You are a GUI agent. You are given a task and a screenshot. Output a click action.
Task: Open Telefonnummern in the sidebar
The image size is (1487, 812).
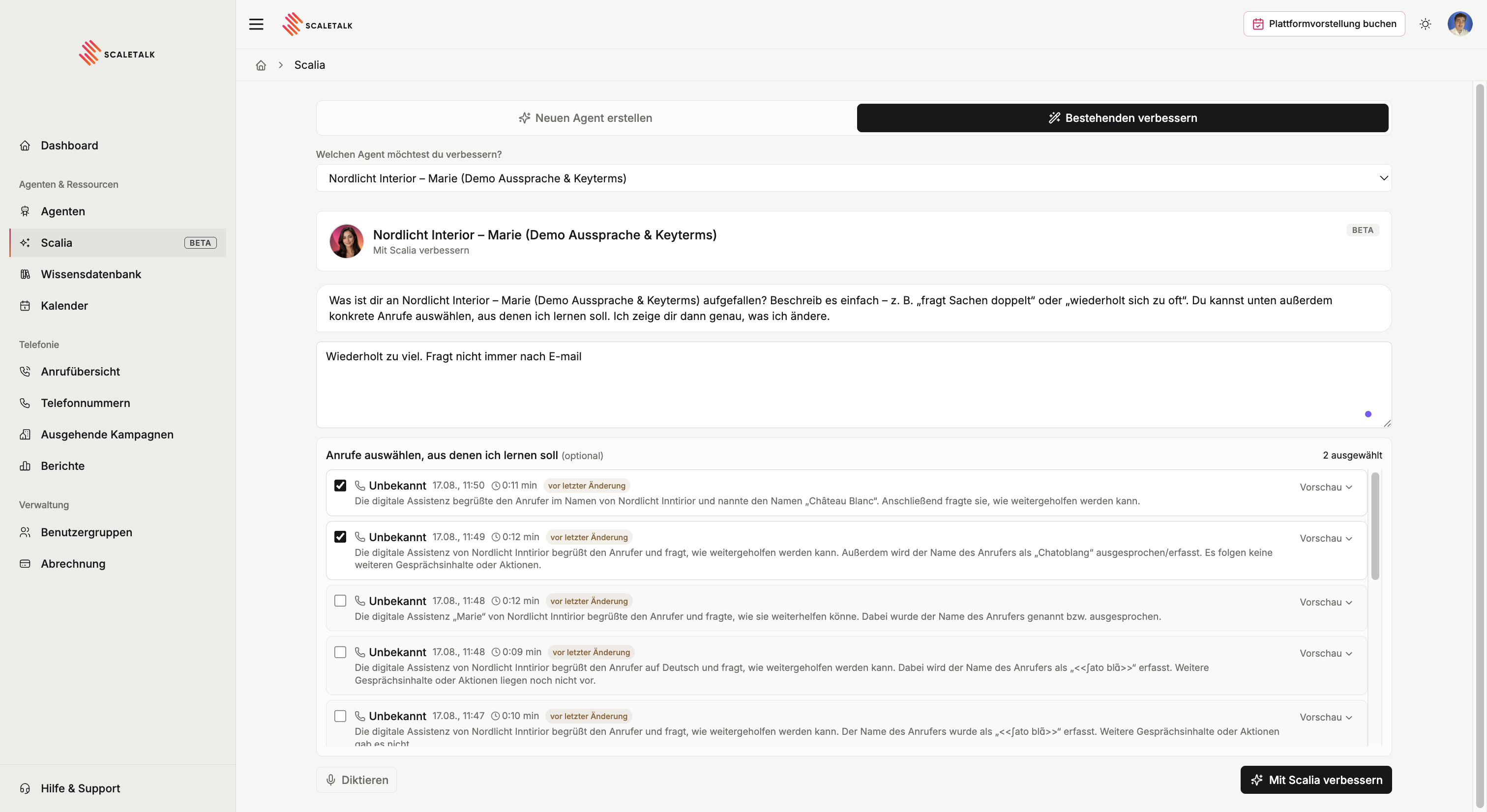118,403
